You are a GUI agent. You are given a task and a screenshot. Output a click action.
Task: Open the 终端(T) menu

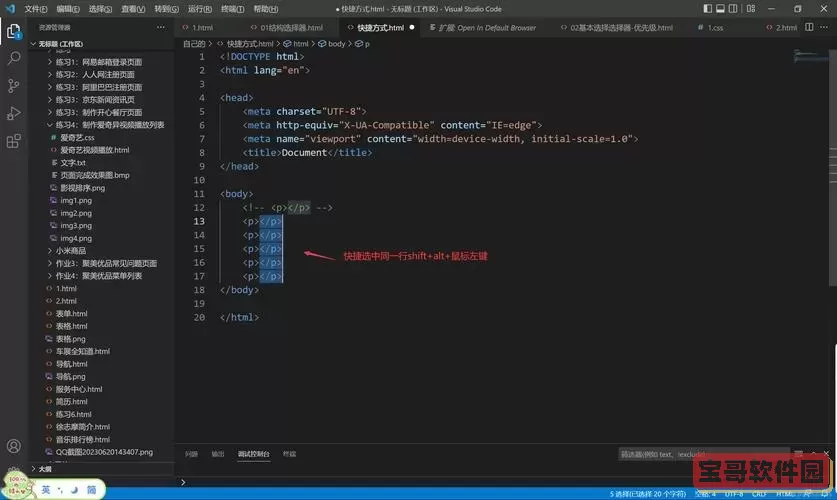232,9
